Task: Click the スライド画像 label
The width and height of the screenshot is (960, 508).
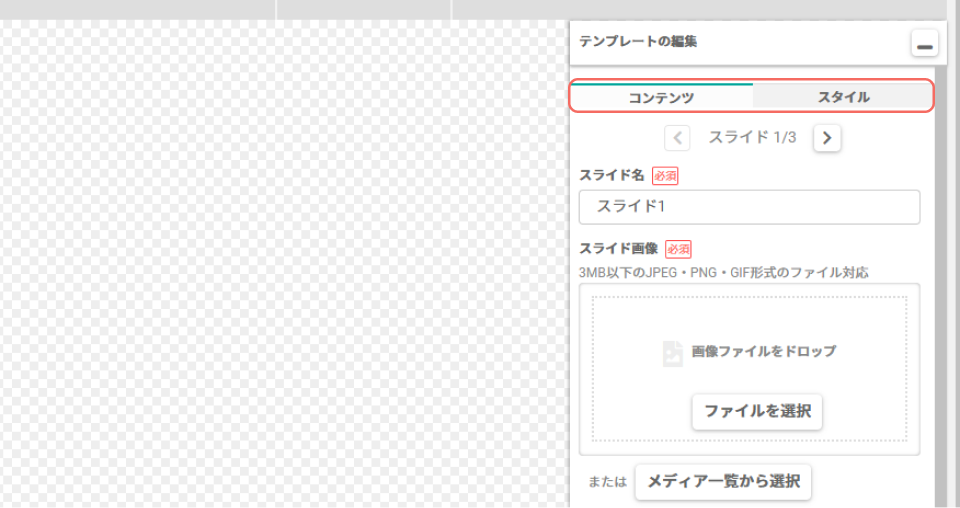Action: pyautogui.click(x=618, y=248)
